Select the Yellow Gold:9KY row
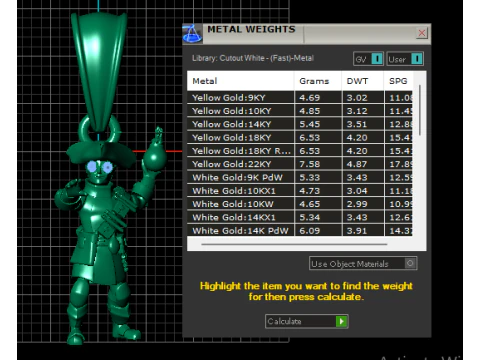 [x=300, y=97]
